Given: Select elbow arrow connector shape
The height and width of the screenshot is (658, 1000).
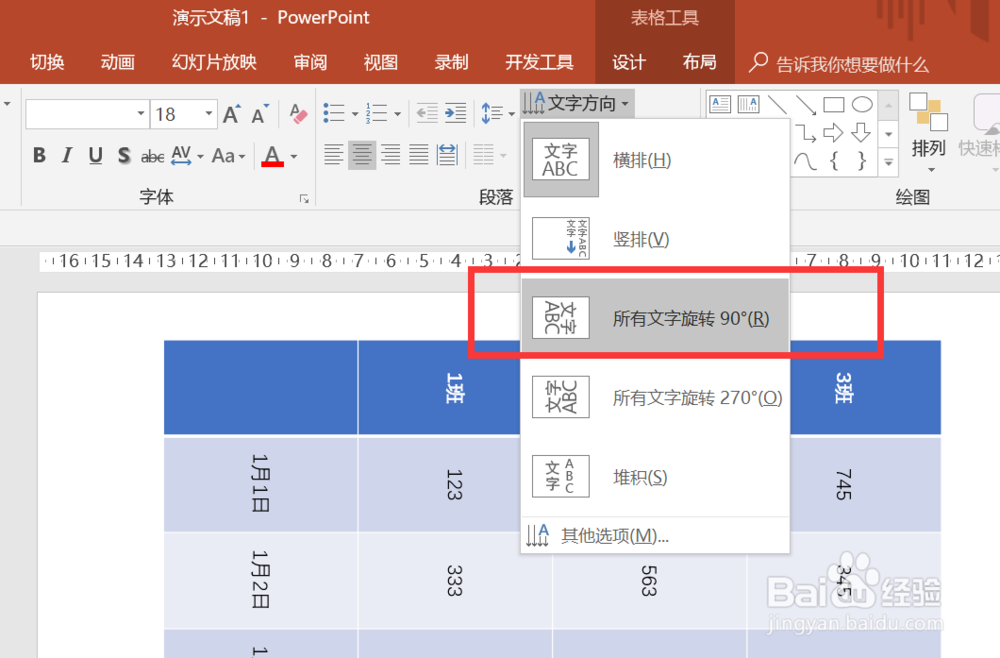Looking at the screenshot, I should (805, 133).
